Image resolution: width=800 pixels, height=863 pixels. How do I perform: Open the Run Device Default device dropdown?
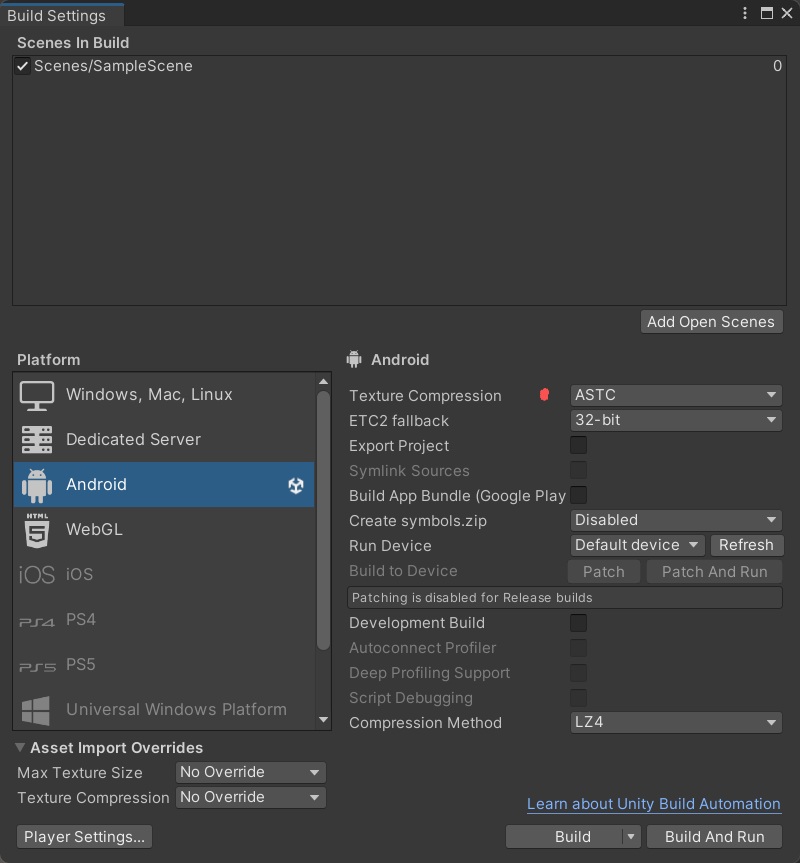click(638, 545)
